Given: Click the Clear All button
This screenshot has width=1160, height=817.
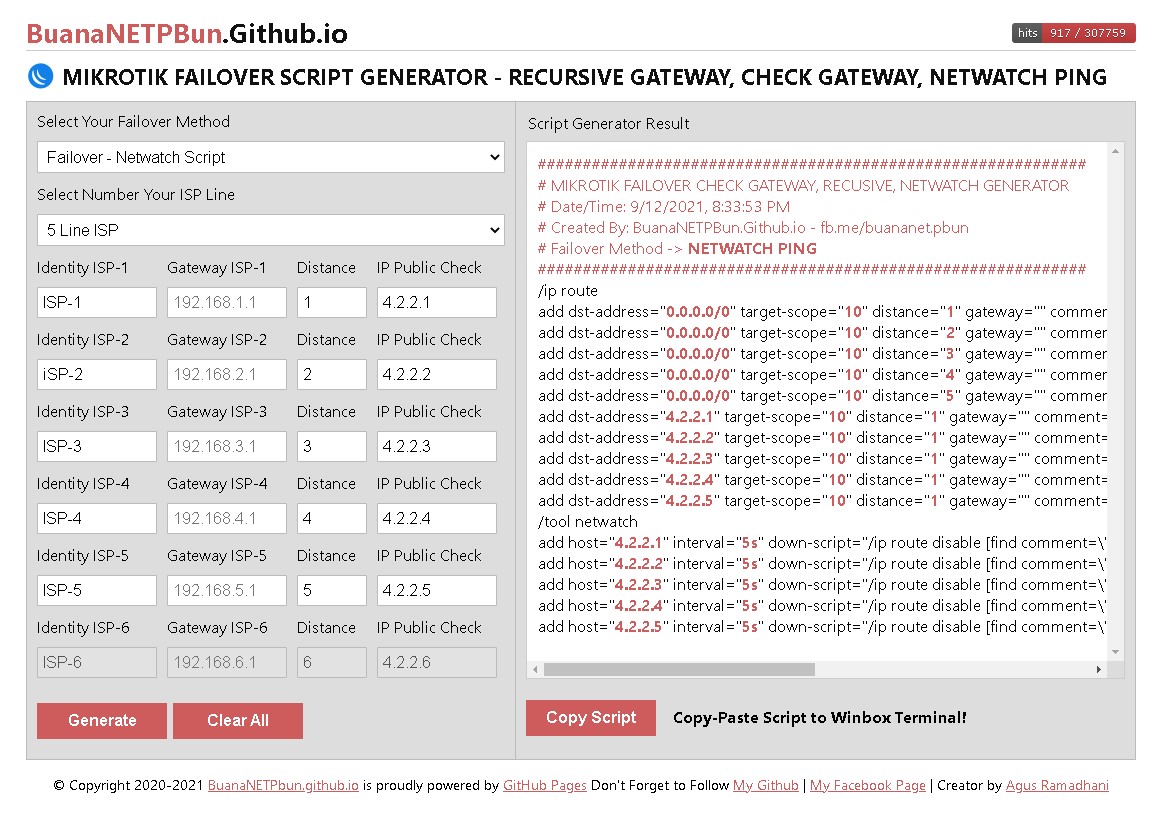Looking at the screenshot, I should [237, 720].
